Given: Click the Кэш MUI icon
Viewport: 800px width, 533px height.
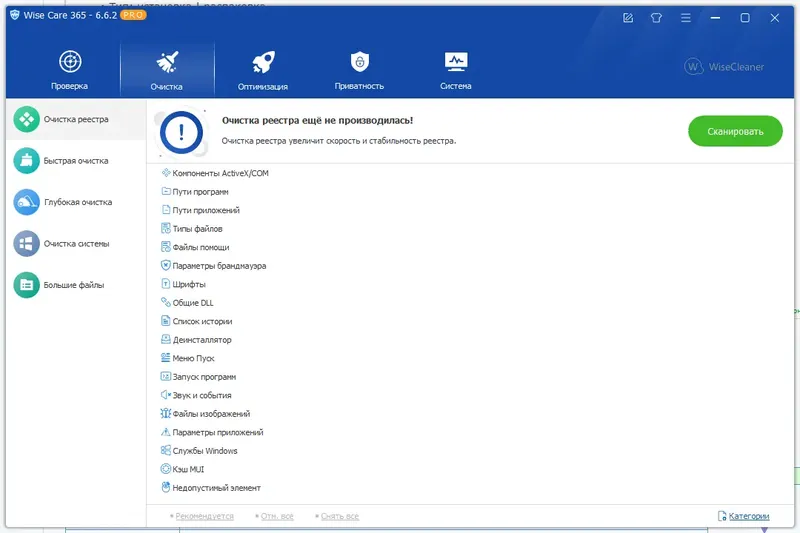Looking at the screenshot, I should pos(166,469).
